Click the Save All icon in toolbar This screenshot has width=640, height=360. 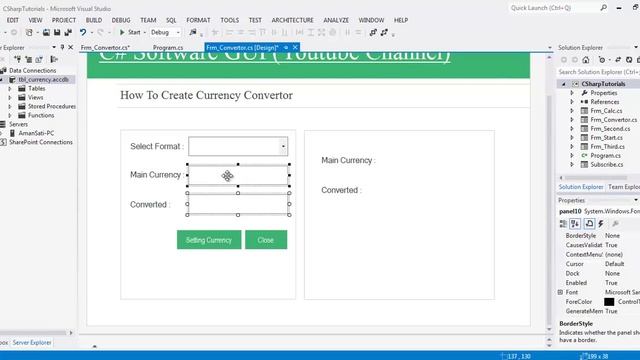point(68,32)
